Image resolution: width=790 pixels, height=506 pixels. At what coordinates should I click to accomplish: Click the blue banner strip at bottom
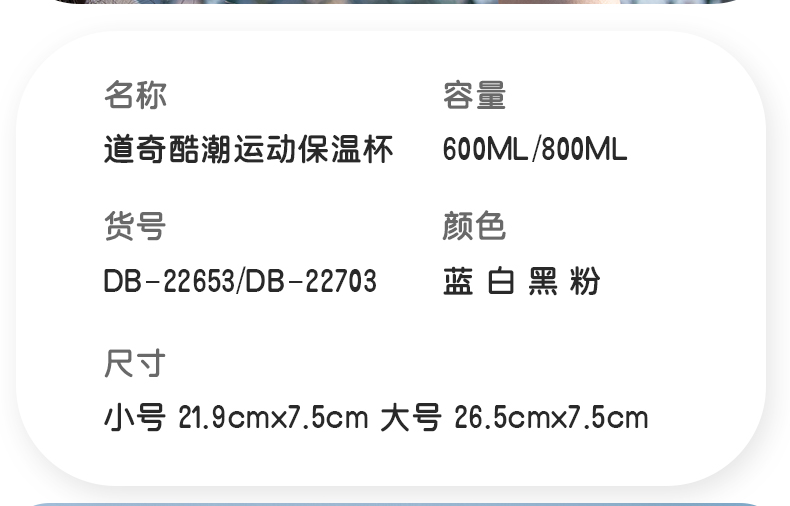395,504
